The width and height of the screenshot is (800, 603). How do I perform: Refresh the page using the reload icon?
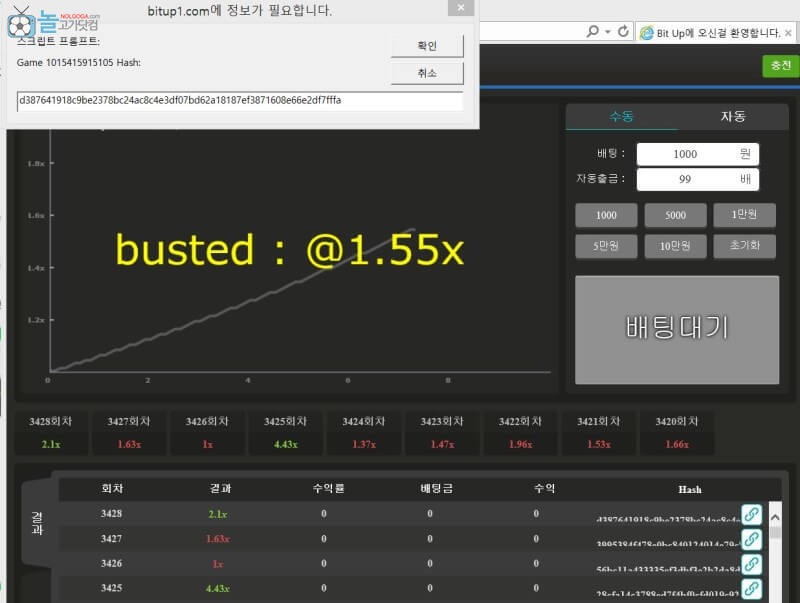[x=622, y=32]
